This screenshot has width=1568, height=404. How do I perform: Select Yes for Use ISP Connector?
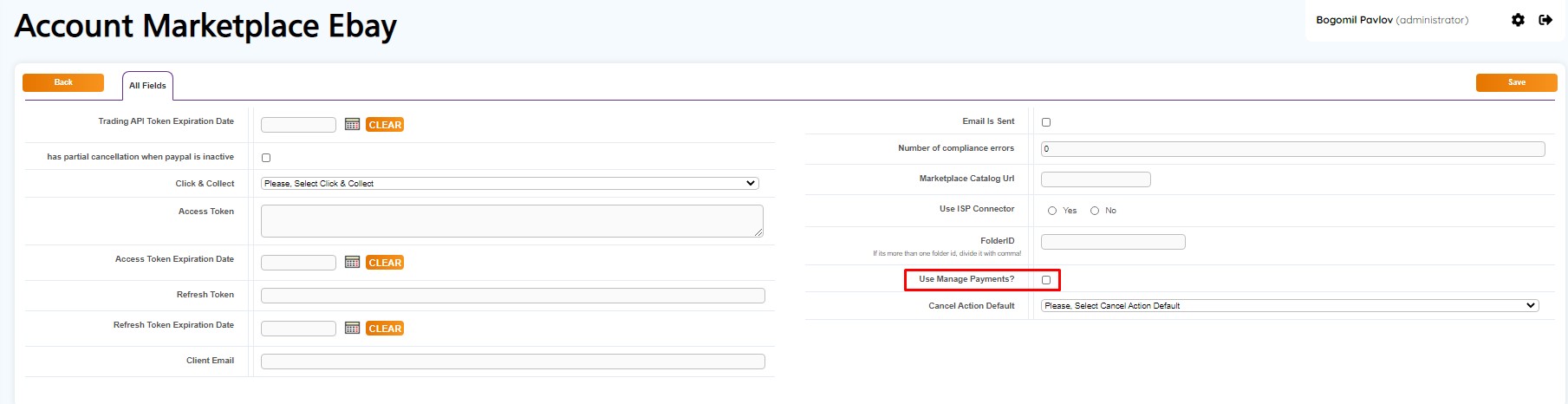click(x=1052, y=211)
